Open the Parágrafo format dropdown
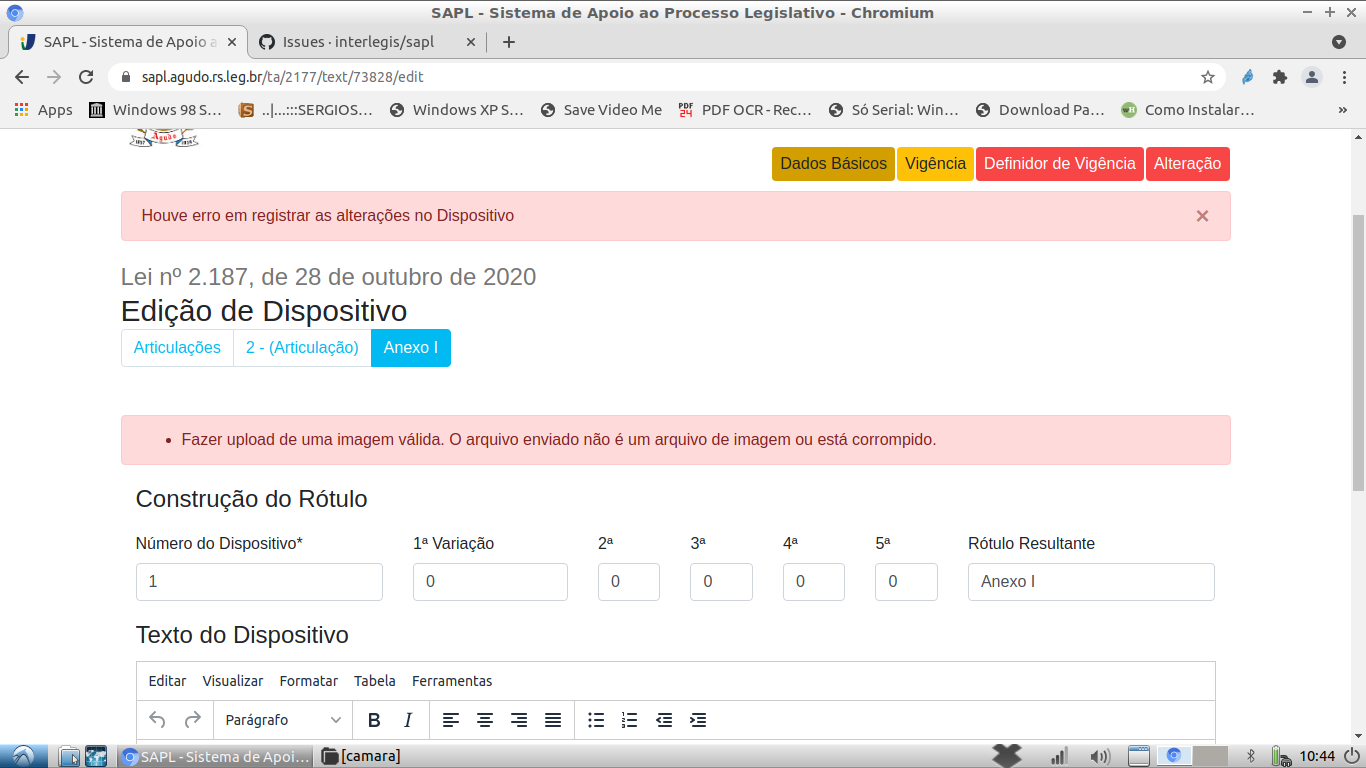Image resolution: width=1366 pixels, height=768 pixels. point(283,720)
